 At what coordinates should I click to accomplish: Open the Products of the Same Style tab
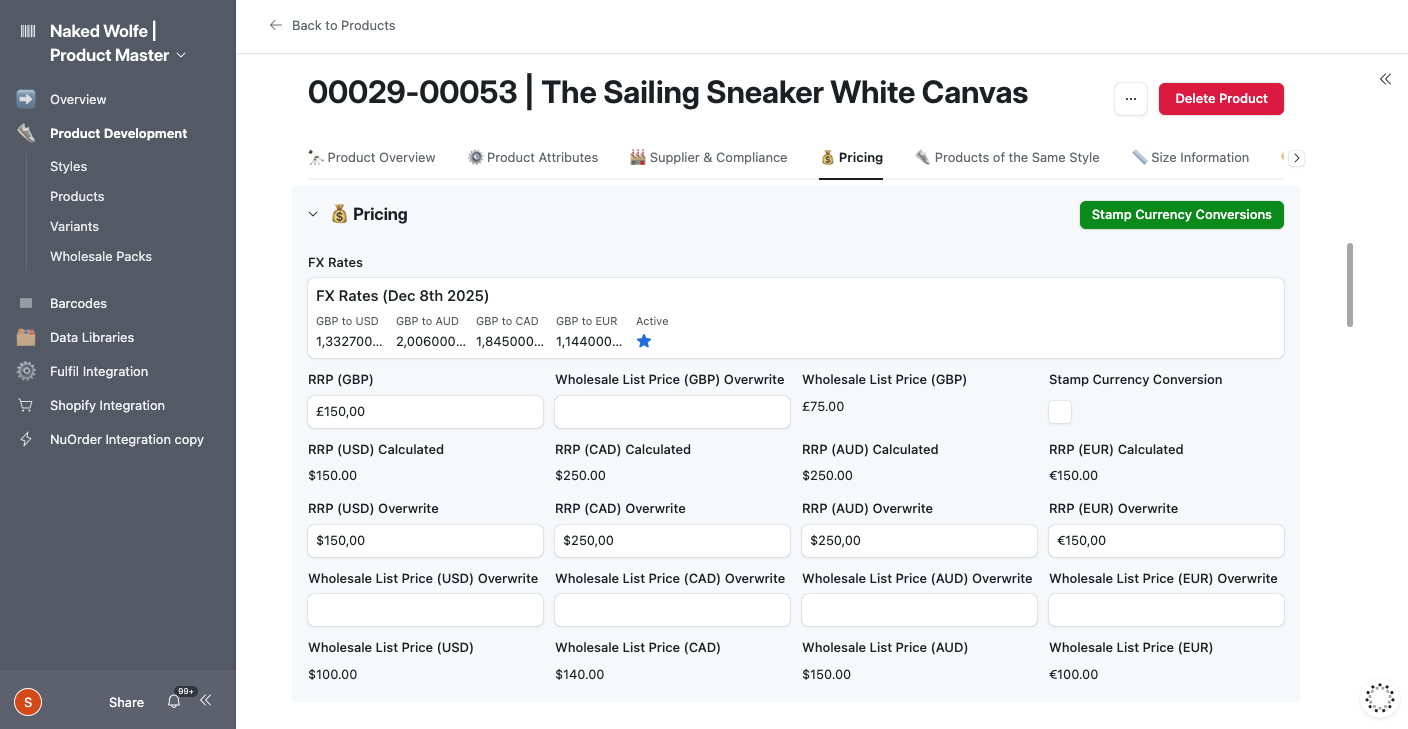click(1007, 157)
